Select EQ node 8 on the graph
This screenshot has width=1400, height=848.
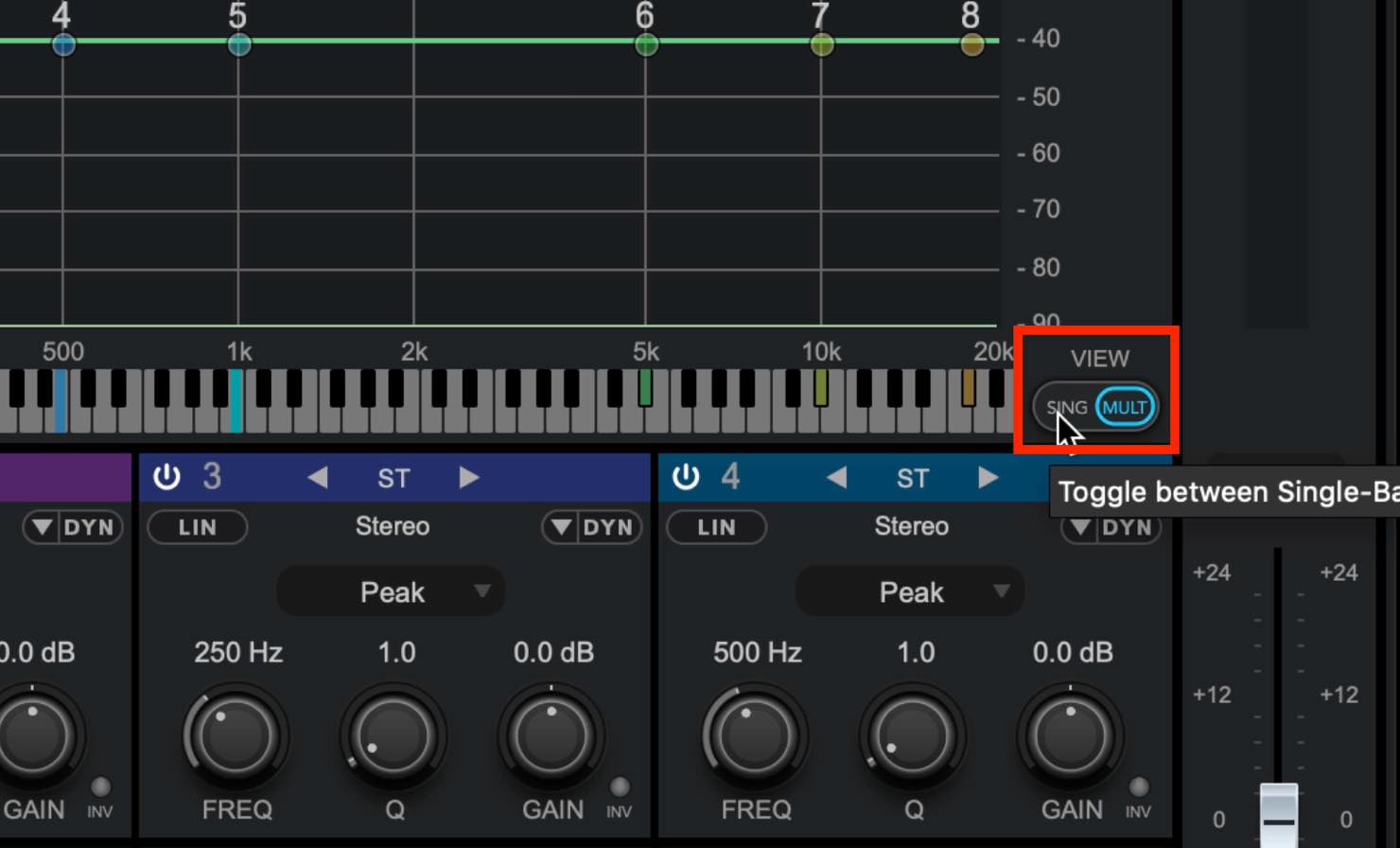click(972, 44)
